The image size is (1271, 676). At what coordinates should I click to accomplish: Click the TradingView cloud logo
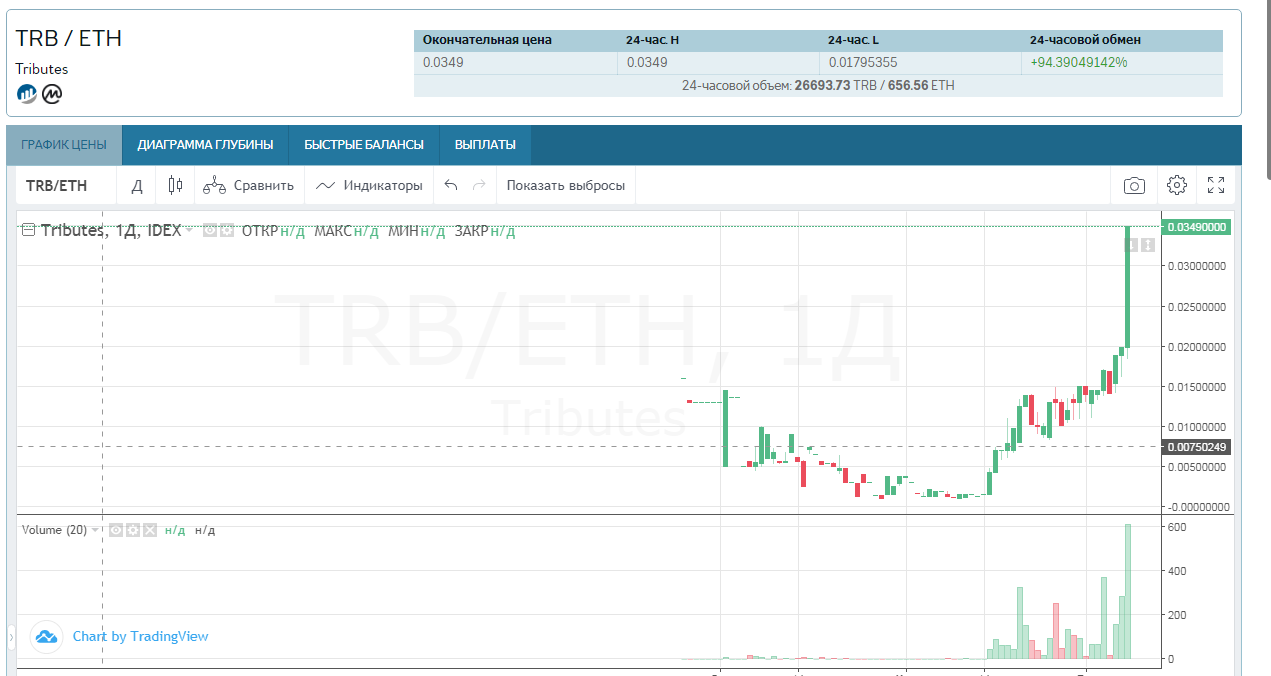click(x=46, y=636)
